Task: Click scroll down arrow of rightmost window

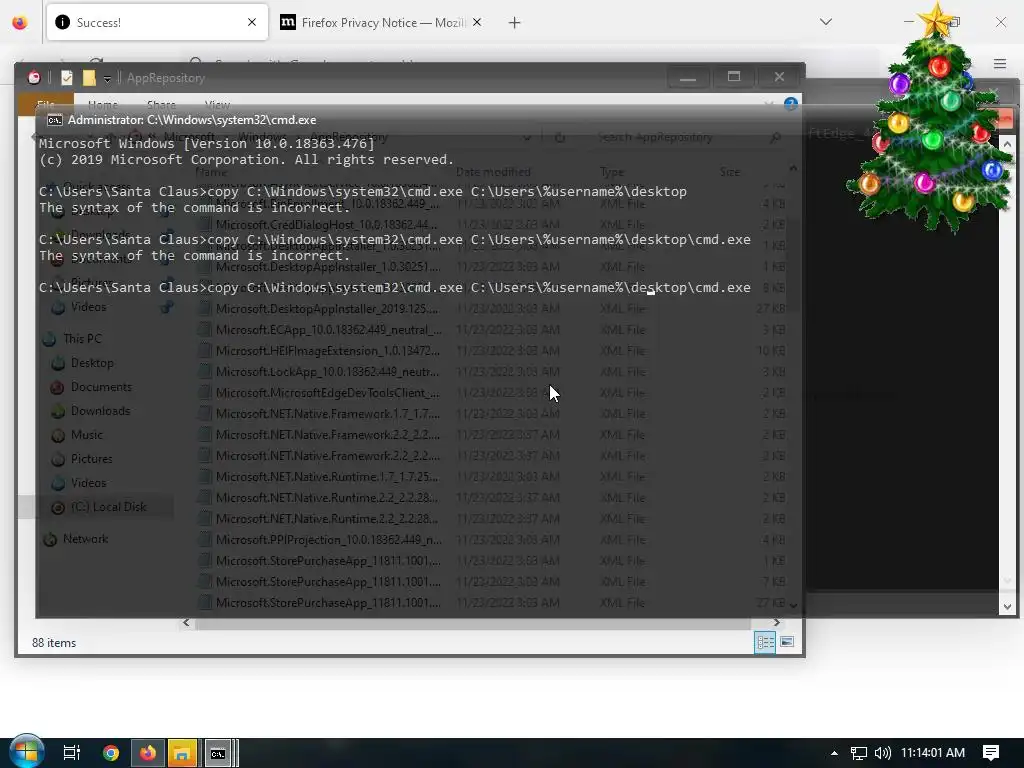Action: pyautogui.click(x=1008, y=606)
